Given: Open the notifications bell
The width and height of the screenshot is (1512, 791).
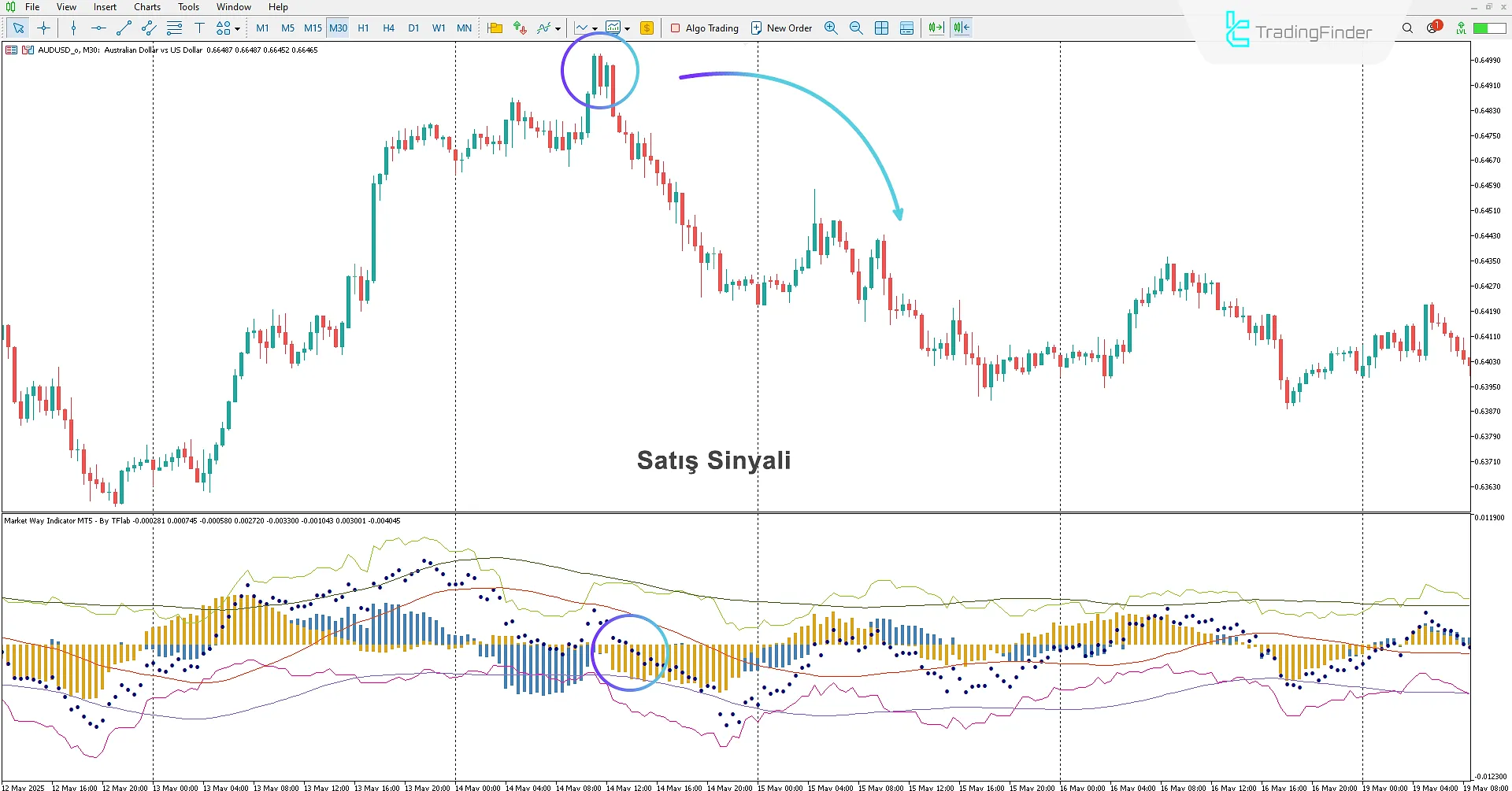Looking at the screenshot, I should [1432, 28].
